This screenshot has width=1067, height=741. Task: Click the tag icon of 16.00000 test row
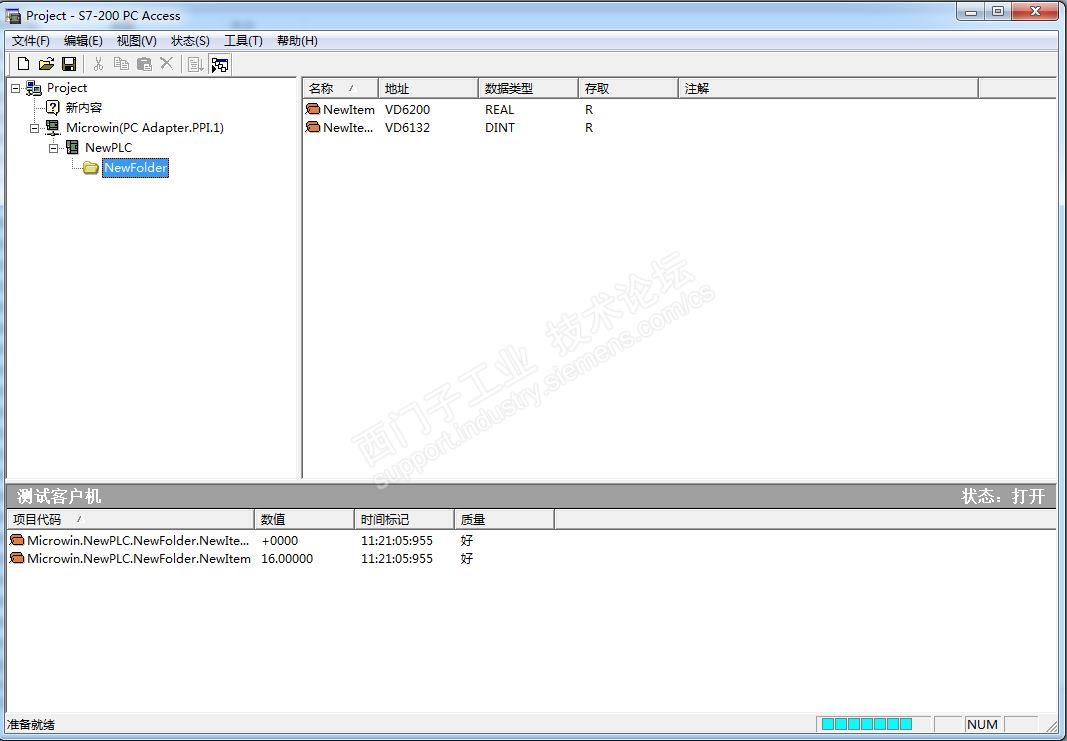point(17,559)
